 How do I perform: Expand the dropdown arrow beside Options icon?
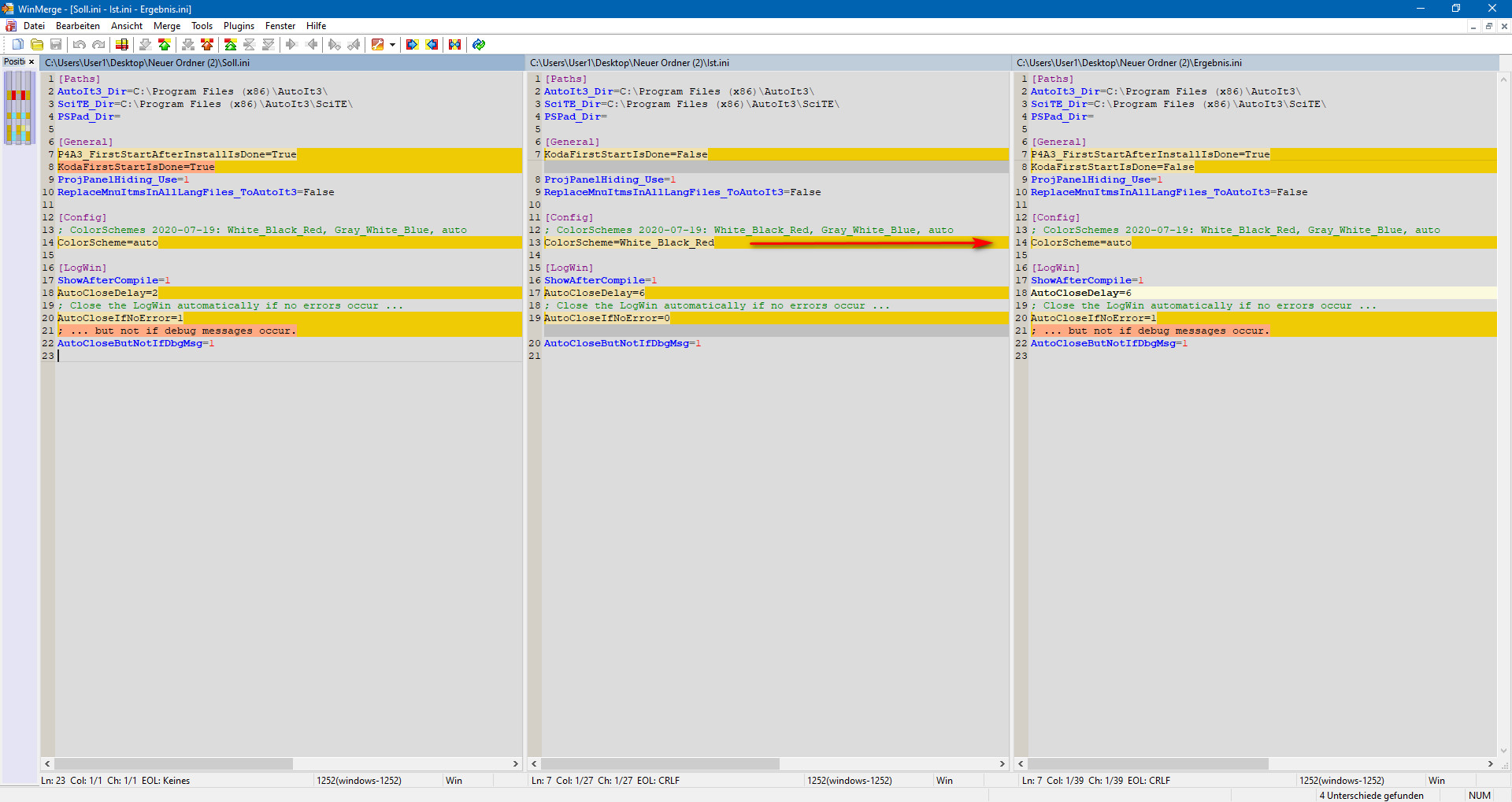pyautogui.click(x=392, y=45)
